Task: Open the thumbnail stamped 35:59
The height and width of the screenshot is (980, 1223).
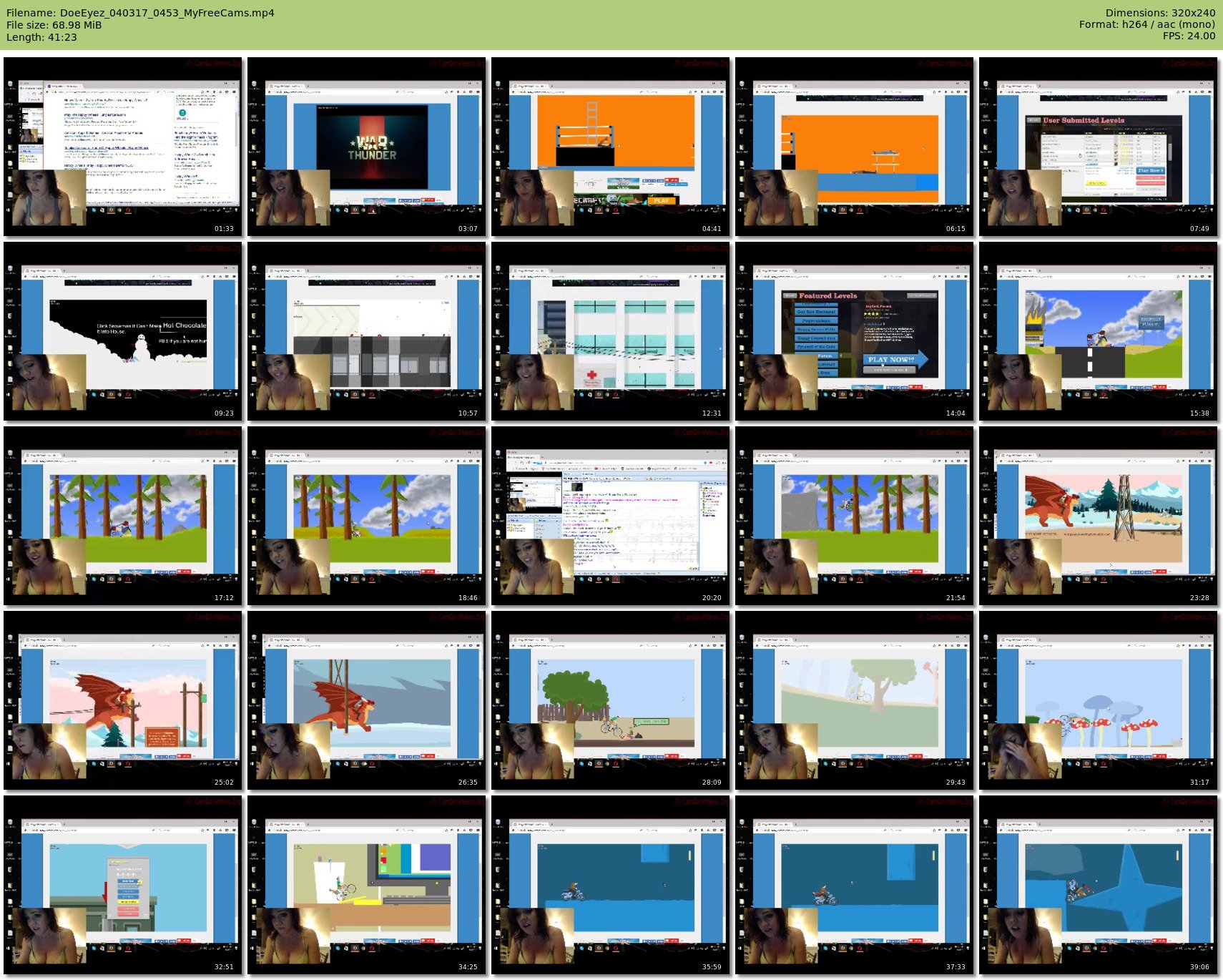Action: 611,885
